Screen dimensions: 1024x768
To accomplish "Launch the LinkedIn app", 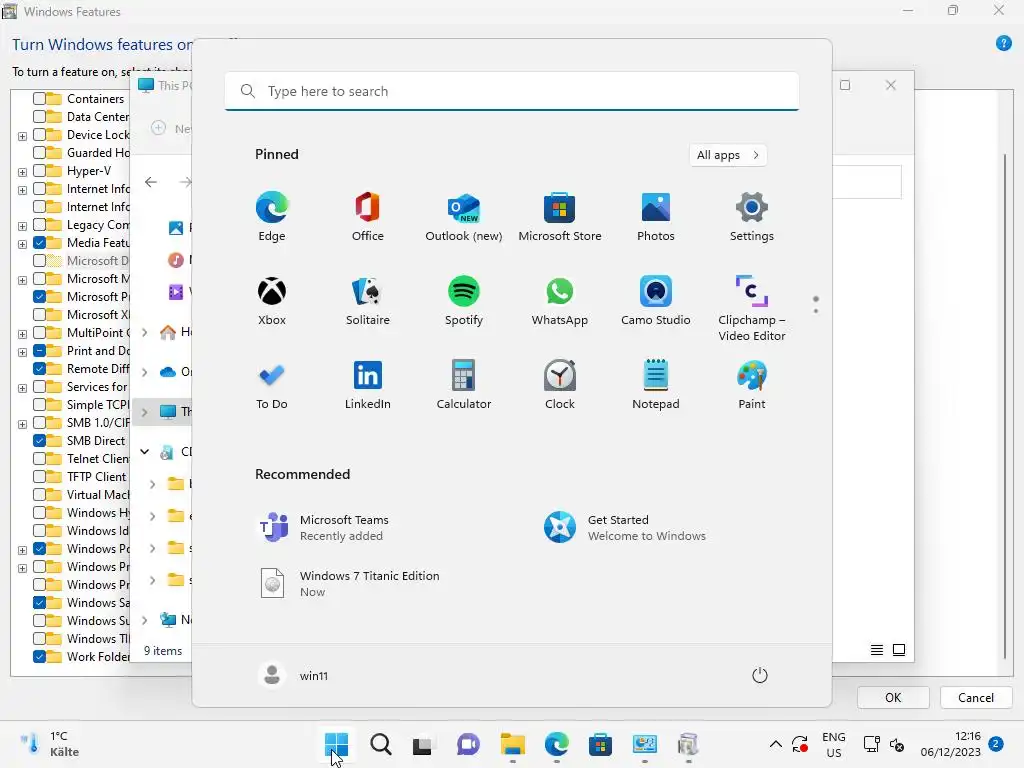I will coord(368,385).
